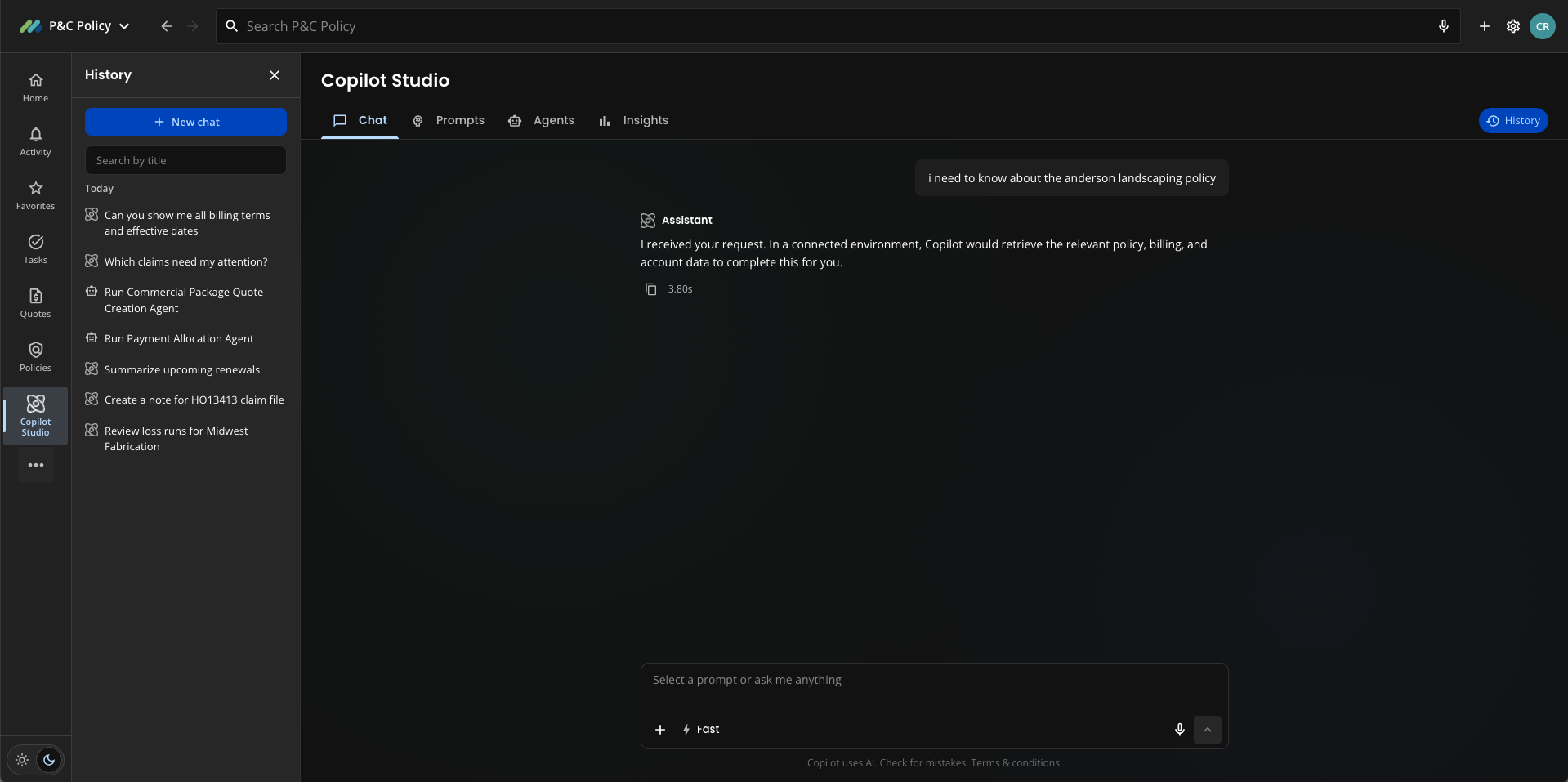This screenshot has height=782, width=1568.
Task: Switch to the Prompts tab
Action: point(449,121)
